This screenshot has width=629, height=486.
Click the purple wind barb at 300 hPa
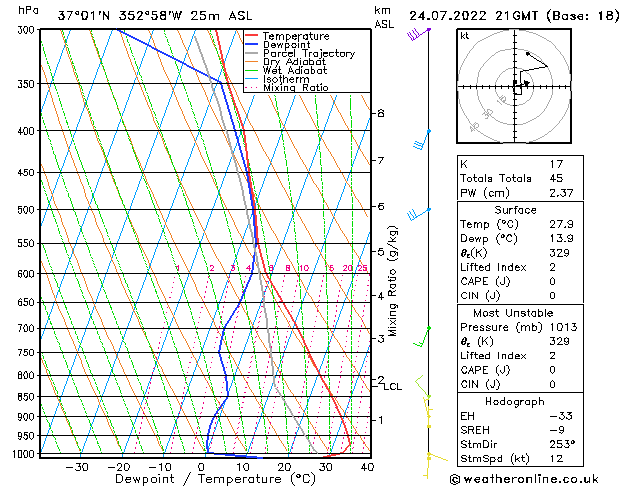click(418, 34)
